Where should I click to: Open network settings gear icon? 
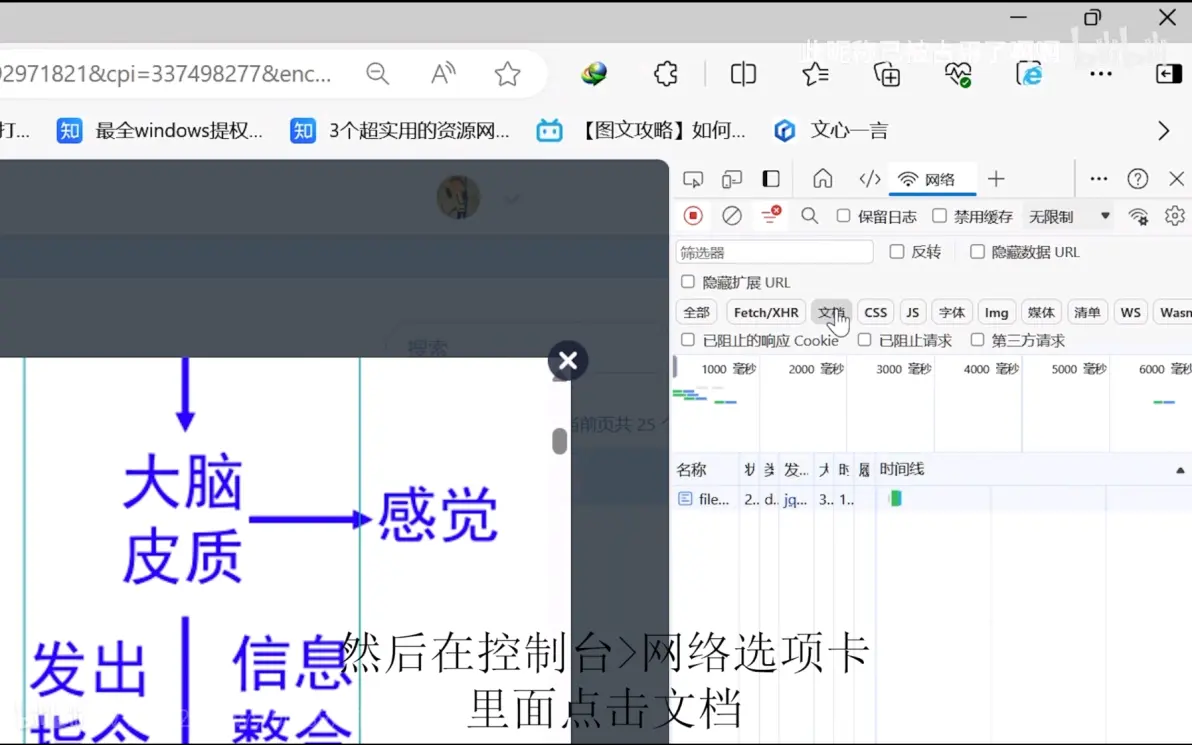tap(1175, 216)
